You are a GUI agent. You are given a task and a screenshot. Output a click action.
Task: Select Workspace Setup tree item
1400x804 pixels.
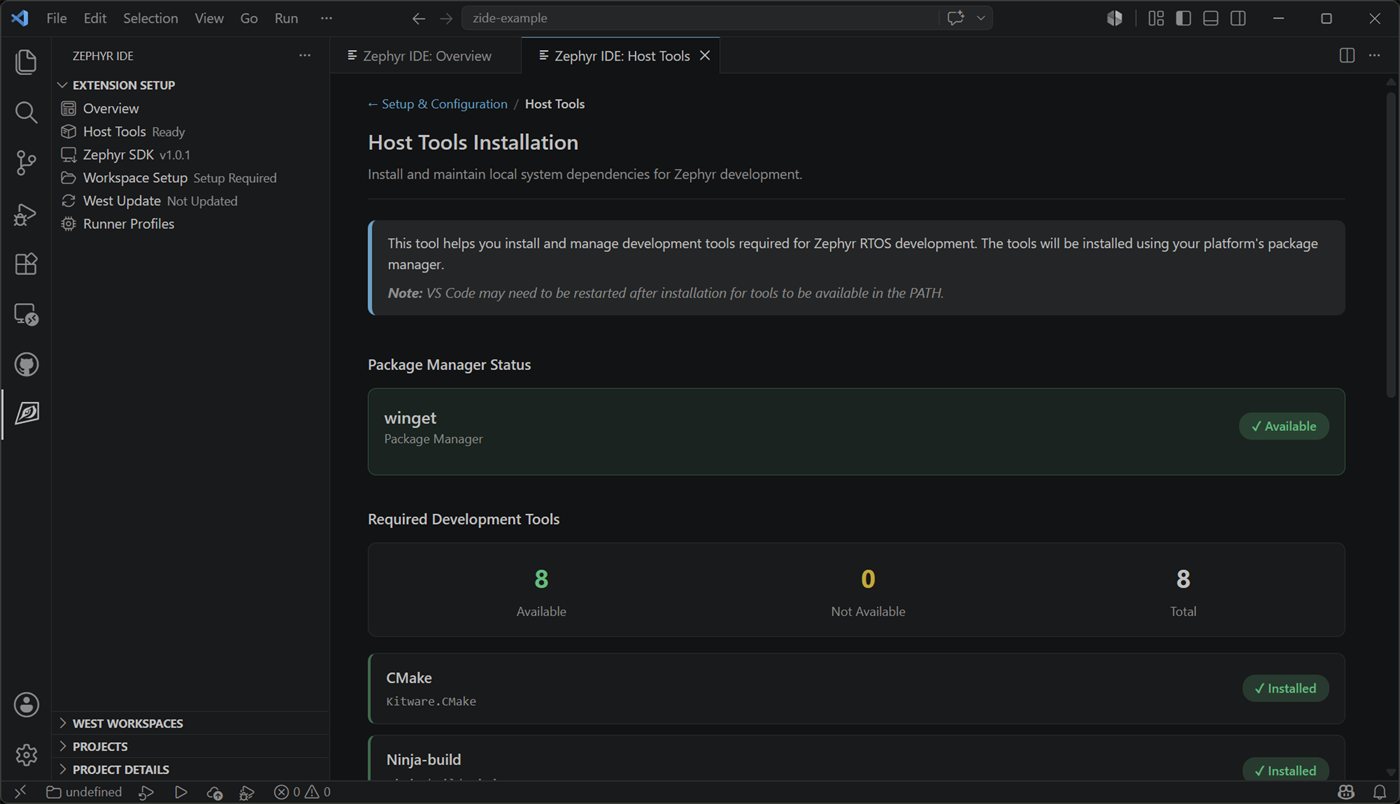pos(190,177)
